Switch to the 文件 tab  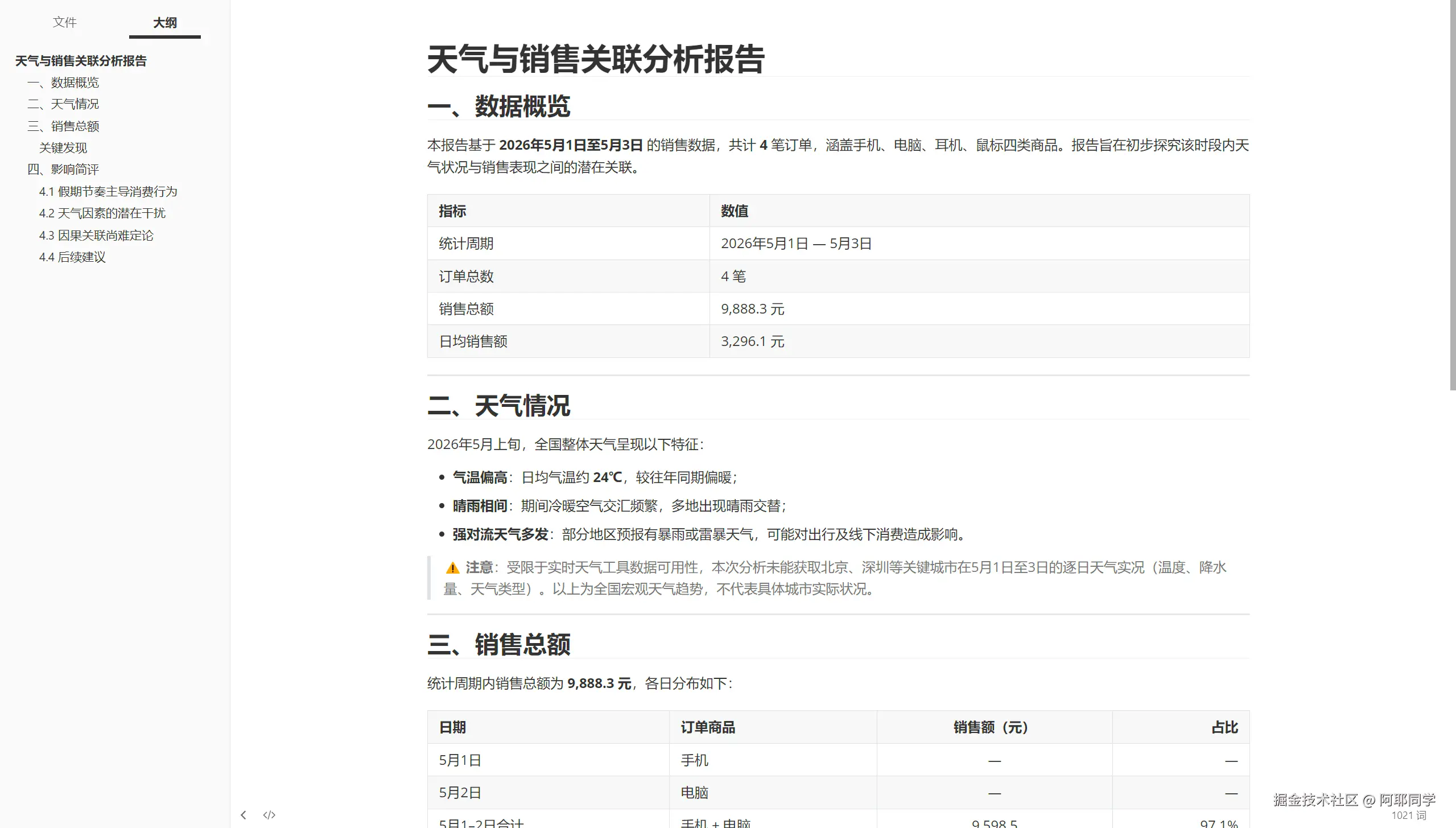click(x=64, y=22)
